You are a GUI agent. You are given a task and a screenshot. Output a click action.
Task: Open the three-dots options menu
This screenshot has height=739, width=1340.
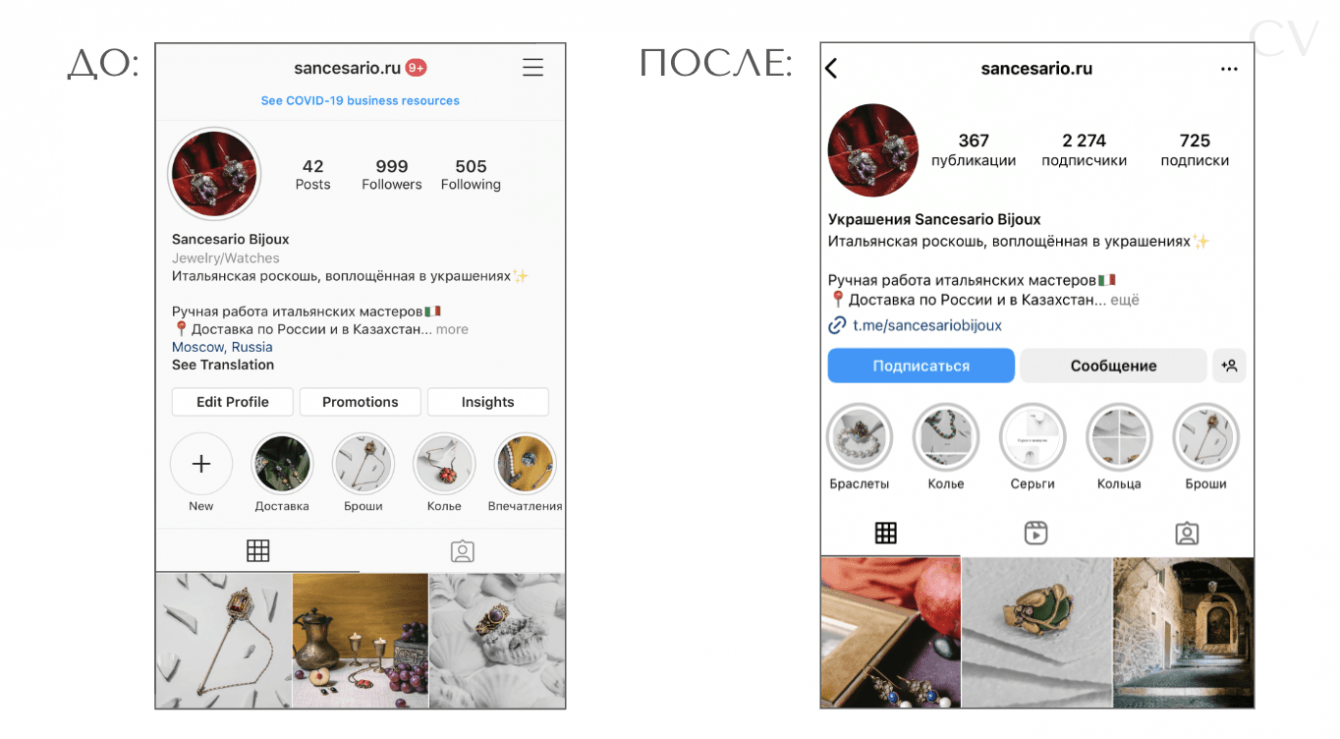point(1229,69)
